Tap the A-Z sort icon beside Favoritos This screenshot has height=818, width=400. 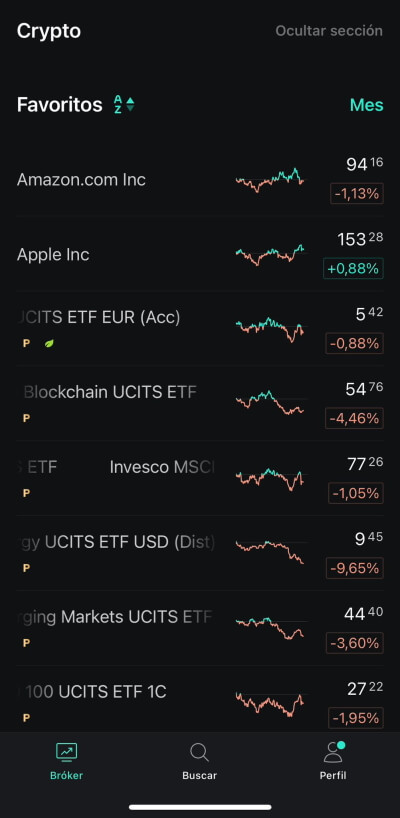124,104
